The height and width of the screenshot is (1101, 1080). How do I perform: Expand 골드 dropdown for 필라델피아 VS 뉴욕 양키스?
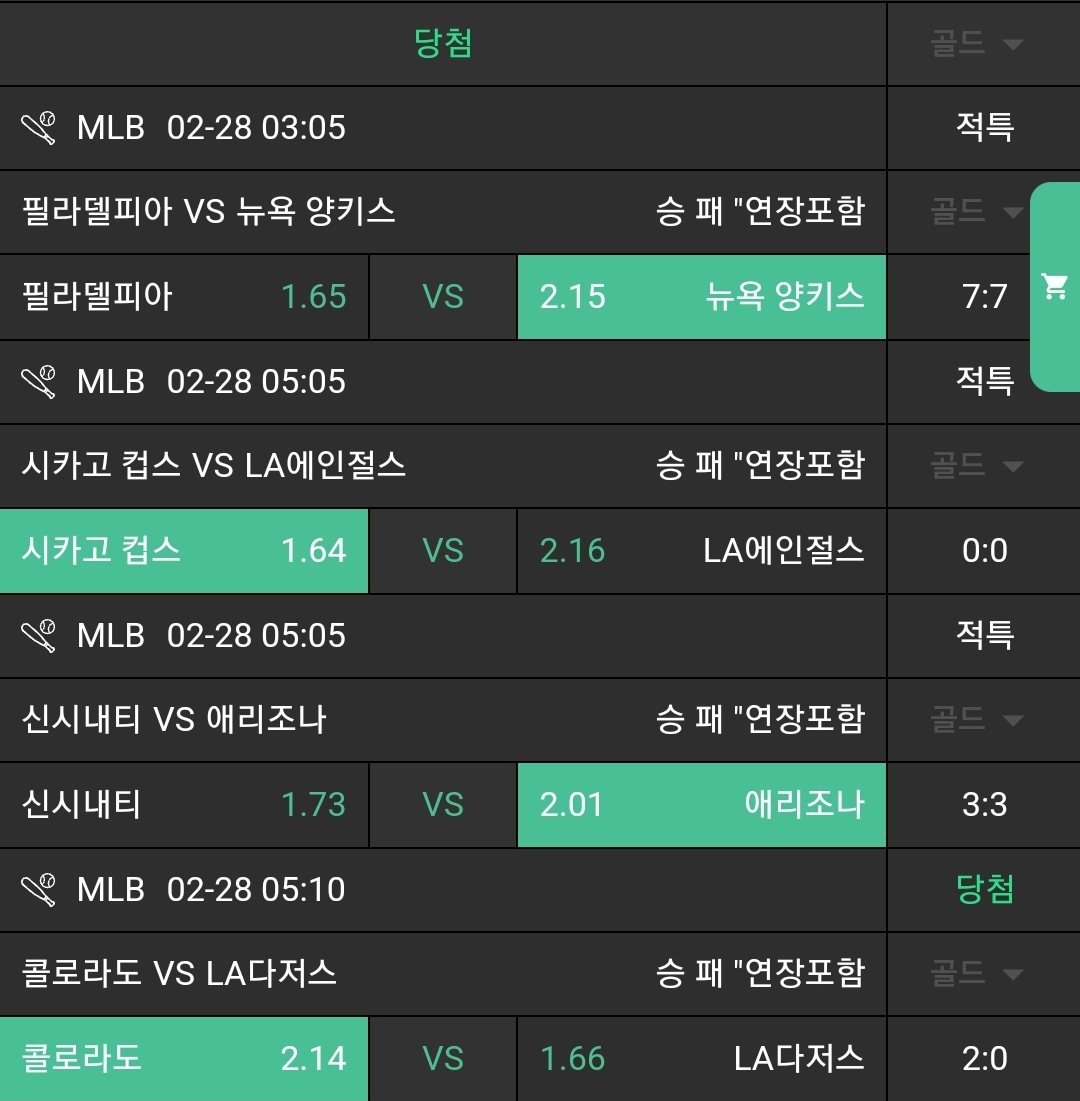point(977,212)
